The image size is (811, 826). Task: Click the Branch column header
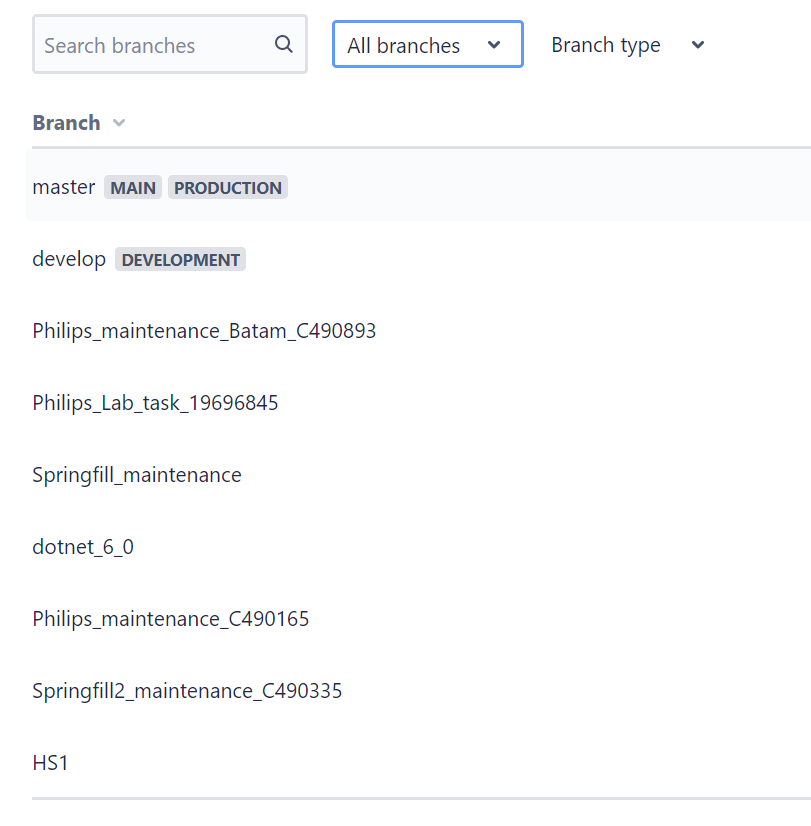(x=64, y=122)
